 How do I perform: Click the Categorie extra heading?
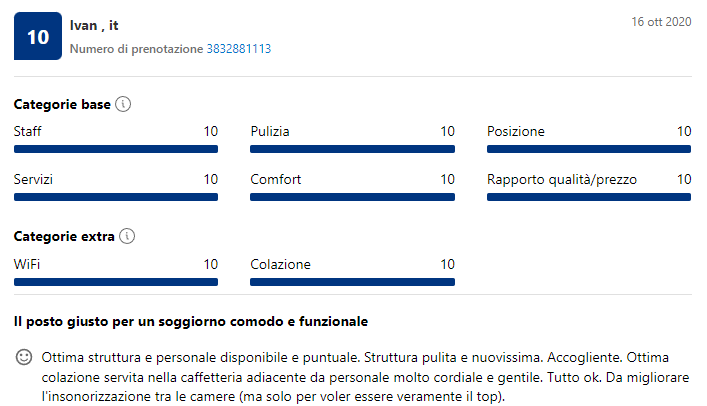(64, 236)
